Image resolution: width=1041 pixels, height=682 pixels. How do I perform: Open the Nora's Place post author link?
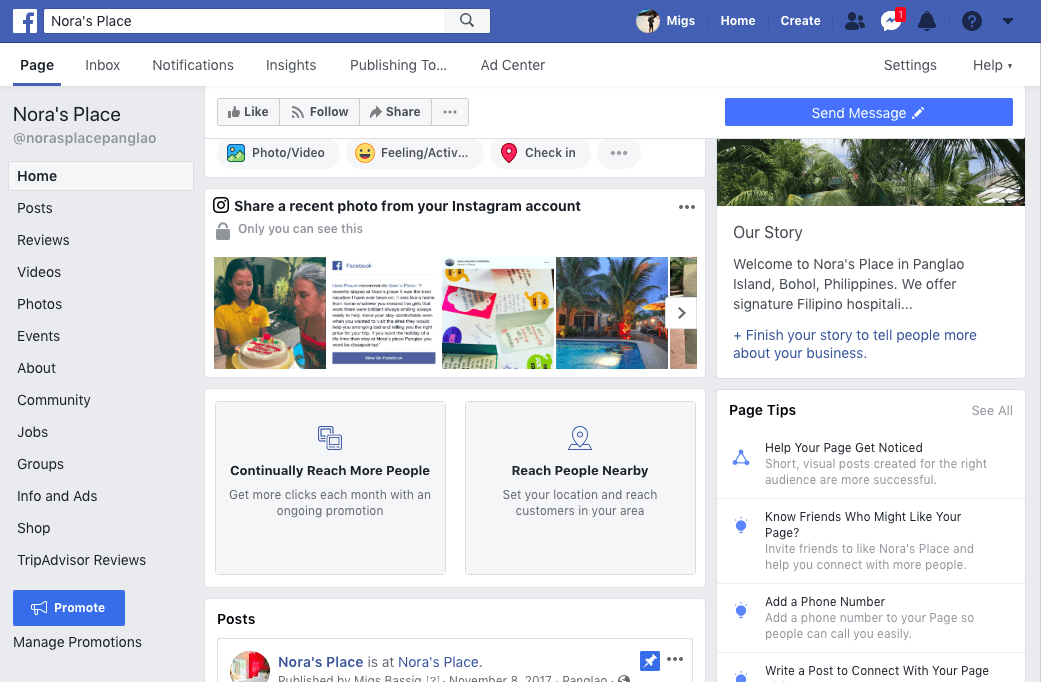321,662
